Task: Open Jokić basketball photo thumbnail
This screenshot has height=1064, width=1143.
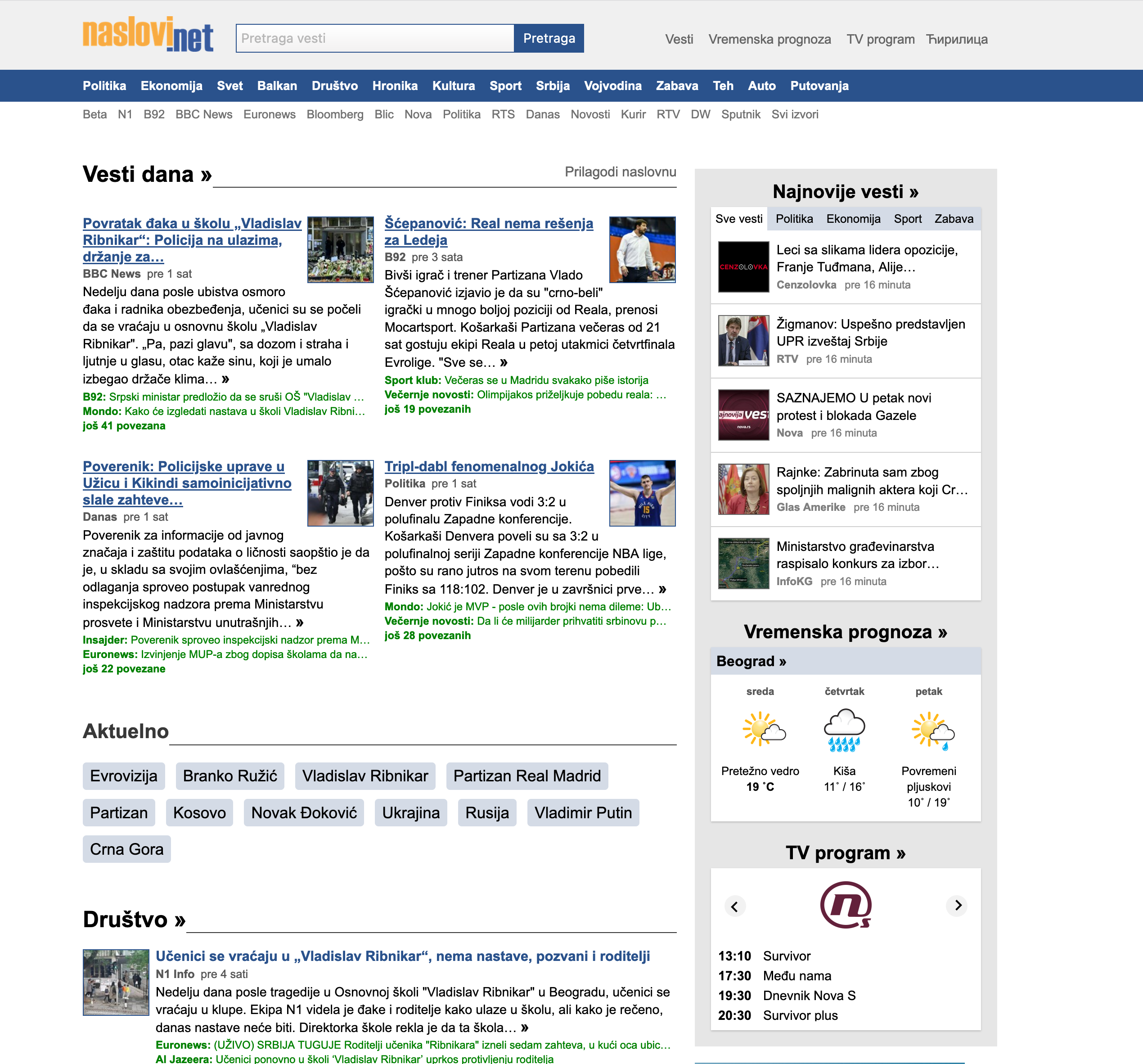Action: (642, 493)
